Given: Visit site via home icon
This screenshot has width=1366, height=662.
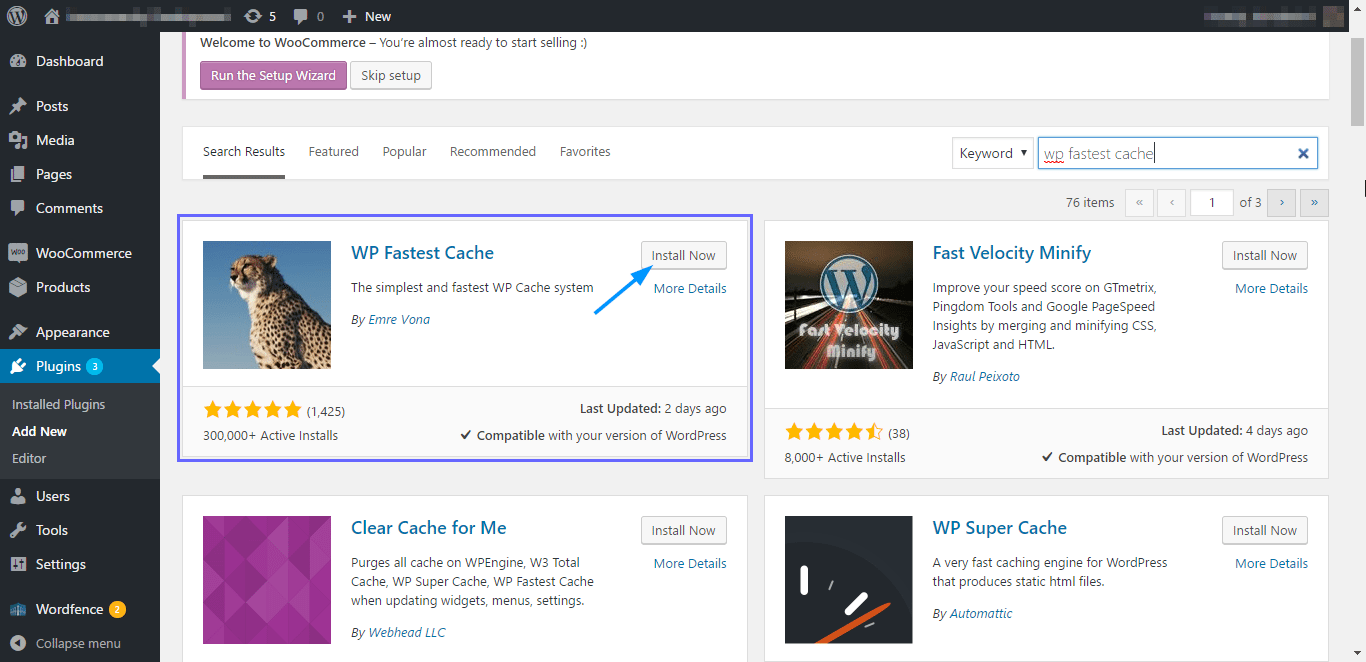Looking at the screenshot, I should tap(52, 16).
